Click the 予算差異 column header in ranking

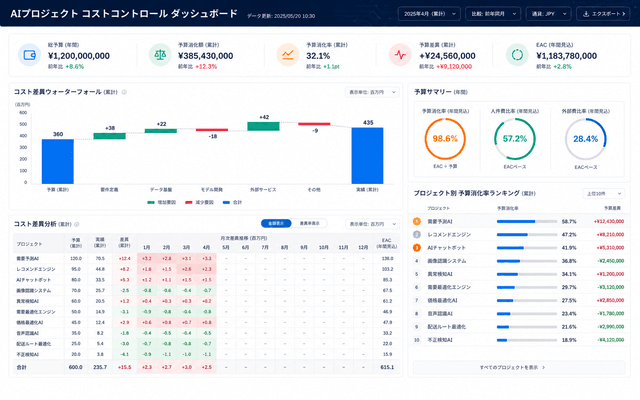612,208
